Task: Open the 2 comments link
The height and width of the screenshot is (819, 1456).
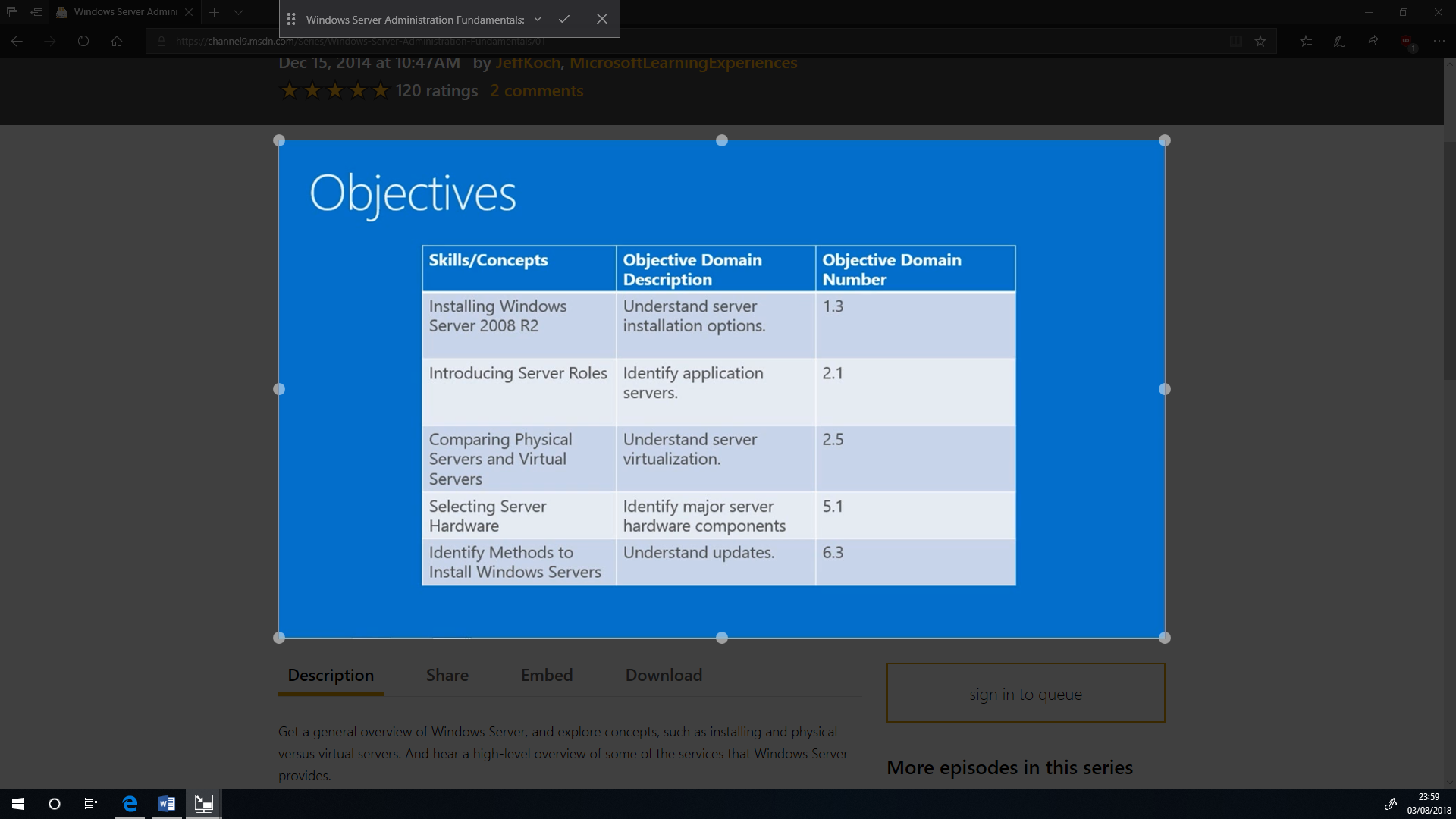Action: click(x=536, y=91)
